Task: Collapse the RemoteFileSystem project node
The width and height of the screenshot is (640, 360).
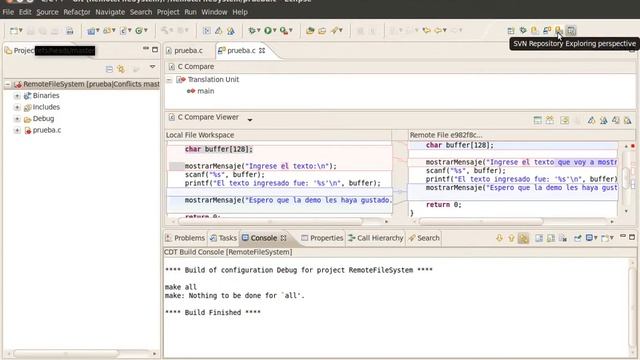Action: pyautogui.click(x=7, y=84)
